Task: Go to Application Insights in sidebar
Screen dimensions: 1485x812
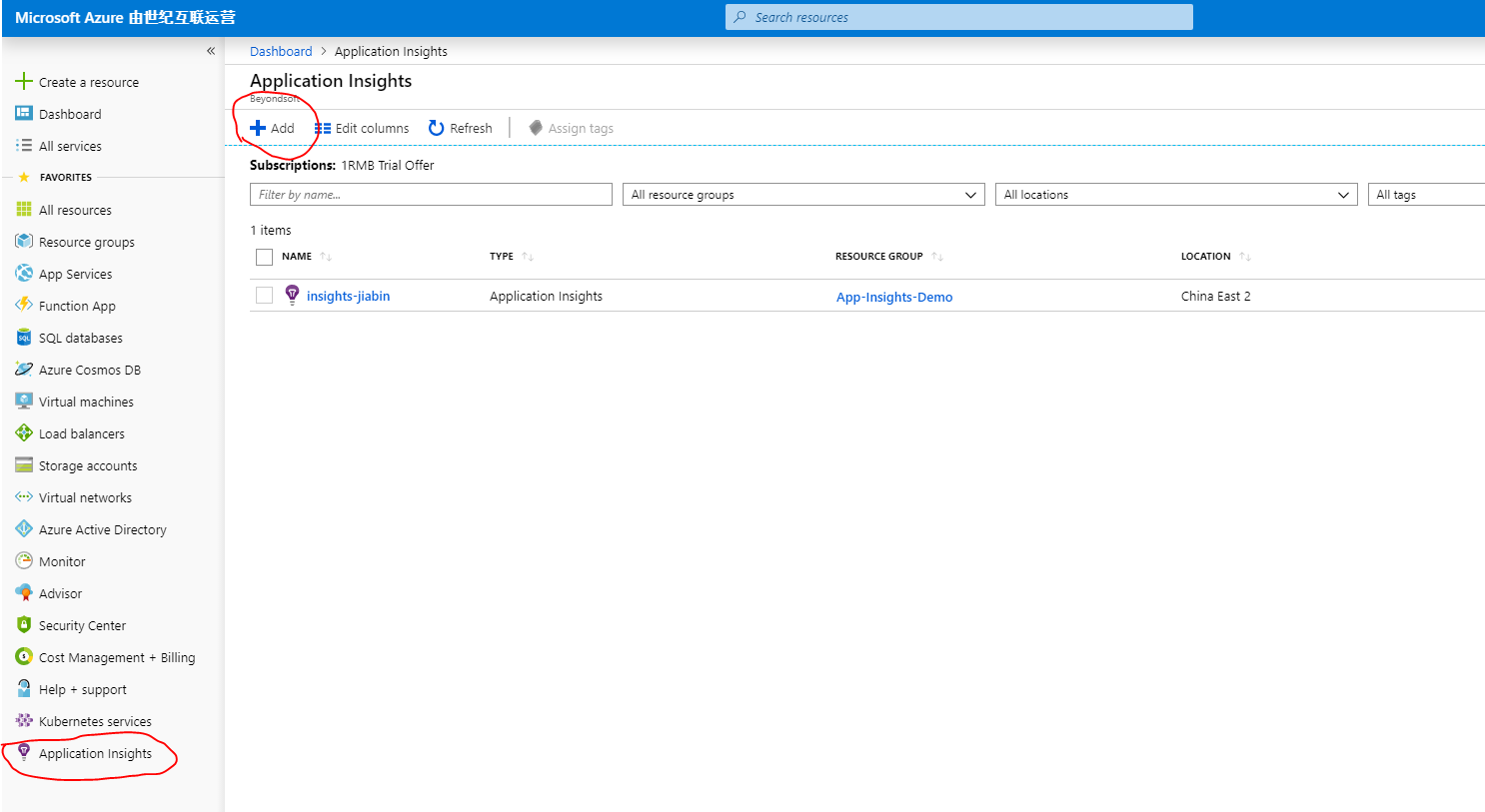Action: click(x=95, y=753)
